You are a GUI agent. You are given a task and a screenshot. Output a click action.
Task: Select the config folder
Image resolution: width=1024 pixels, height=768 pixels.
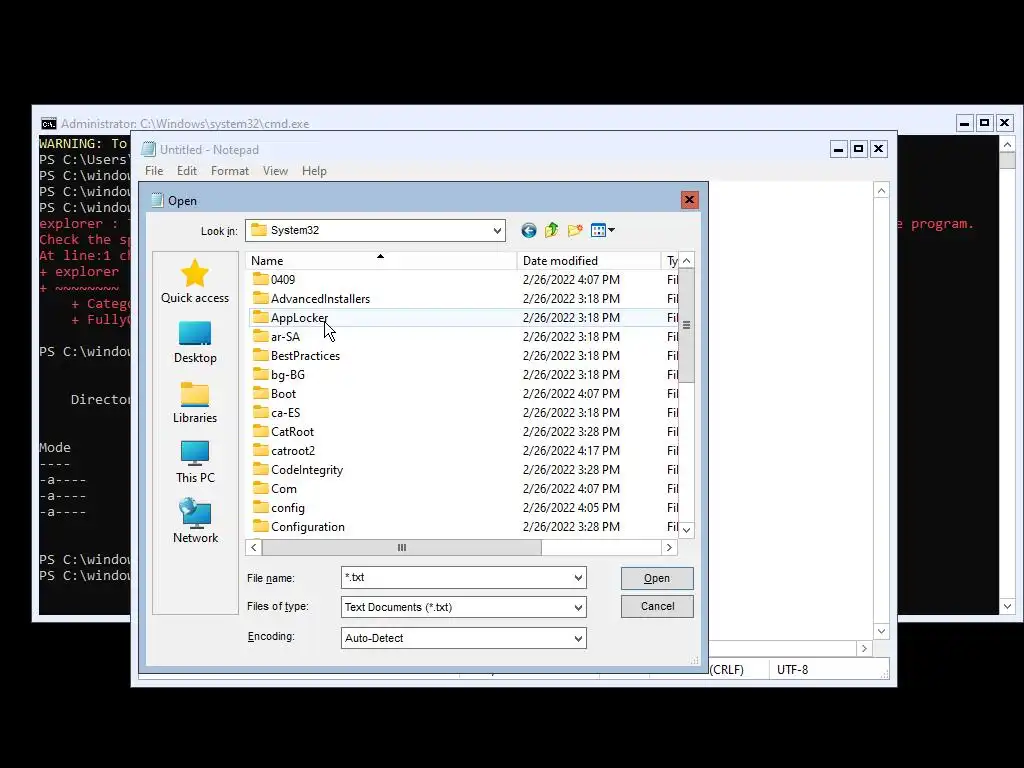(x=287, y=507)
